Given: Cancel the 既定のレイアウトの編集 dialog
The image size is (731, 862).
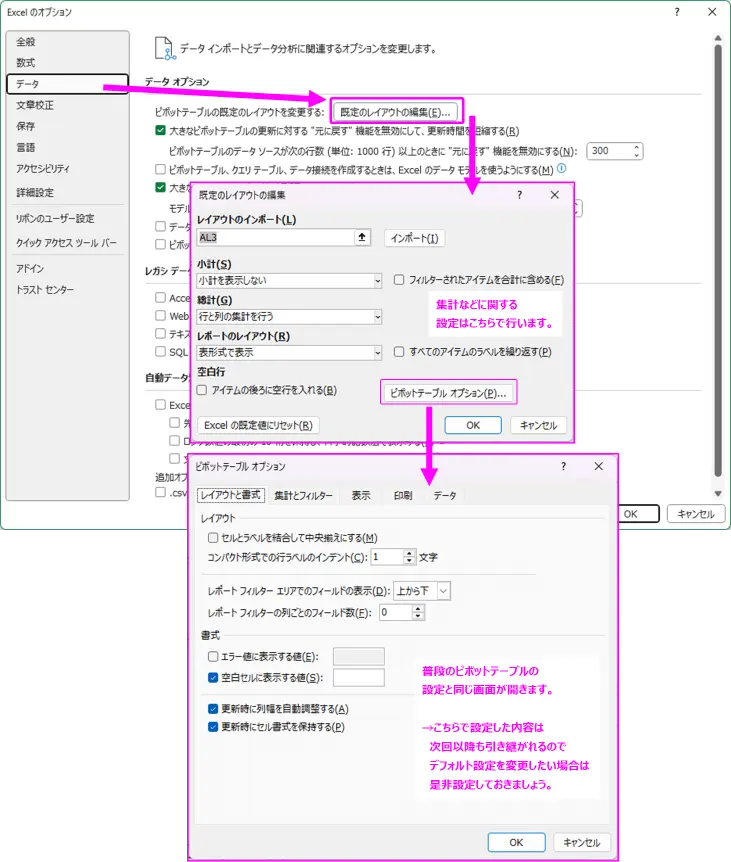Looking at the screenshot, I should point(539,425).
